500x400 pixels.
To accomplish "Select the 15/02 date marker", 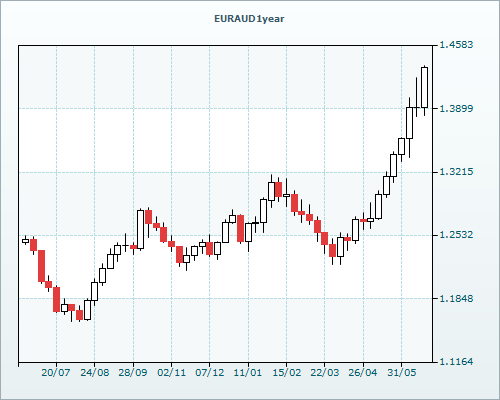I will (287, 372).
